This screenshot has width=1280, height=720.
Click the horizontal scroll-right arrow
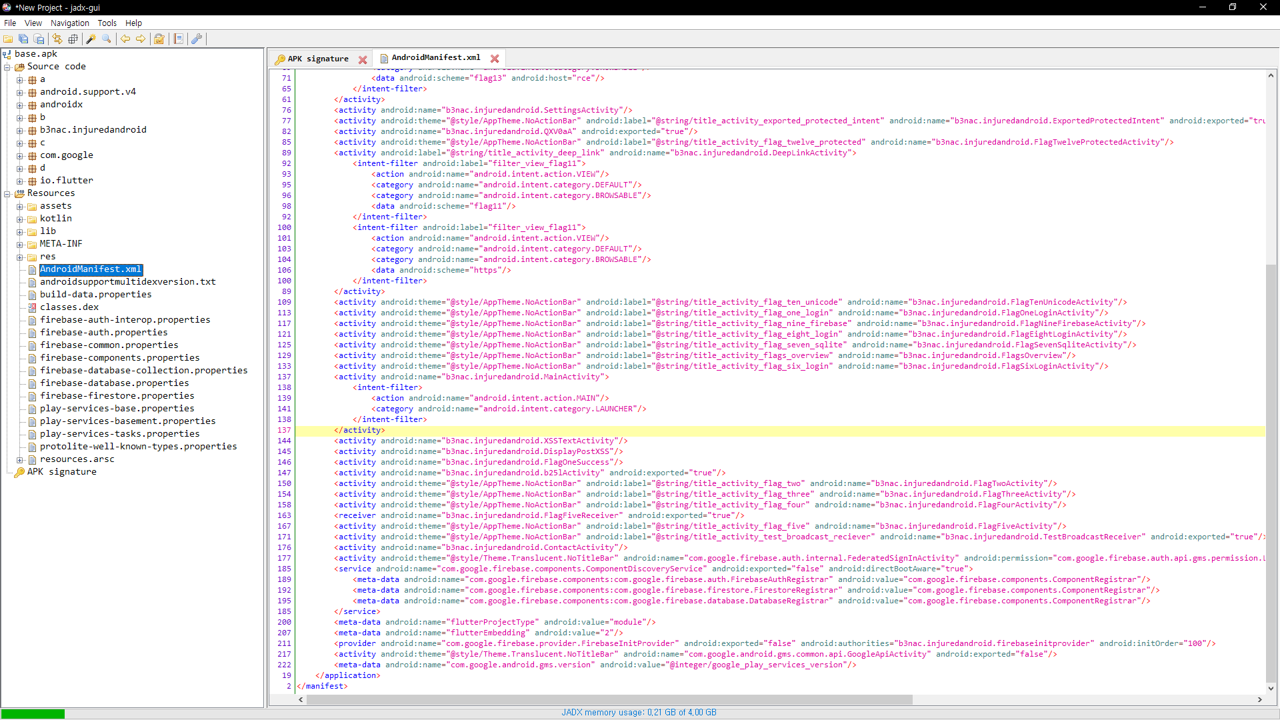(1261, 700)
